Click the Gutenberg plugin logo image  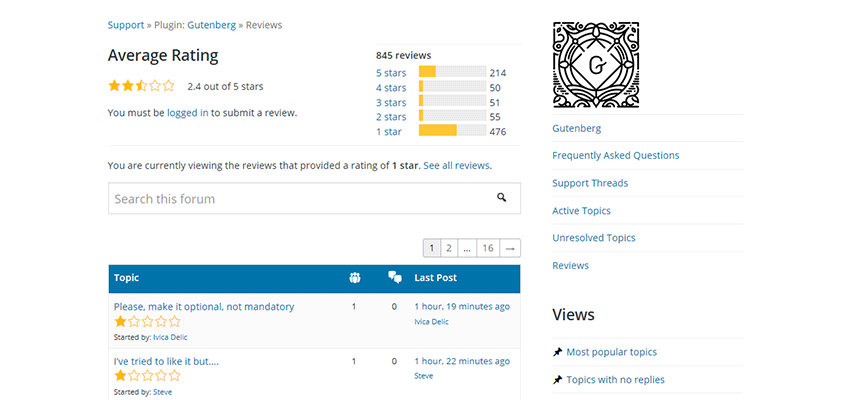(596, 65)
